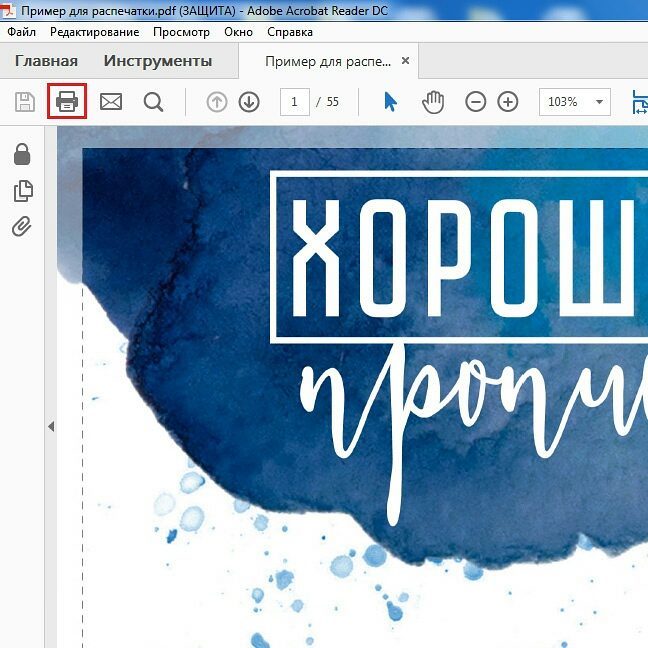
Task: Click the current page number field
Action: (295, 102)
